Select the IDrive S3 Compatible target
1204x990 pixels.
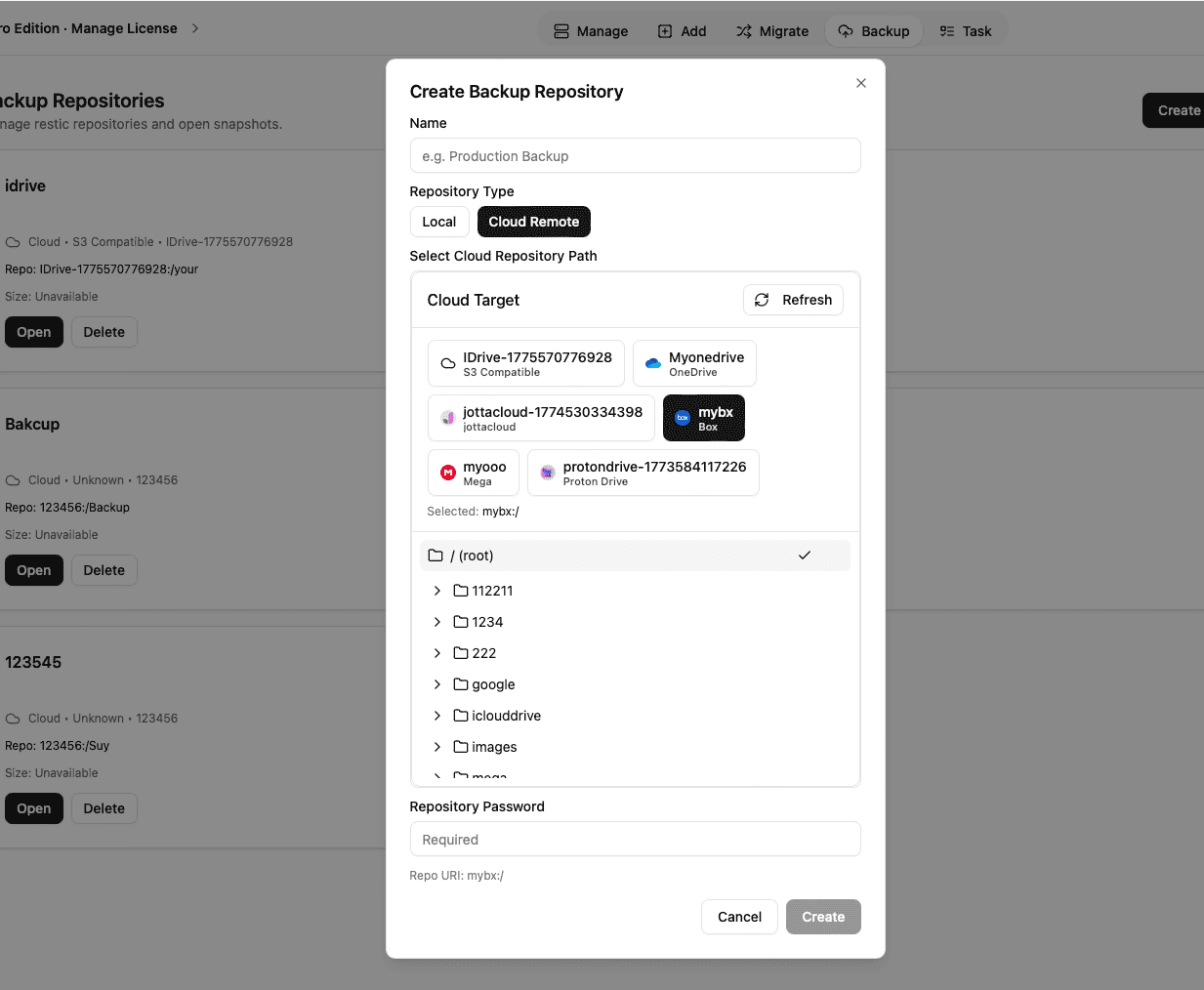525,362
